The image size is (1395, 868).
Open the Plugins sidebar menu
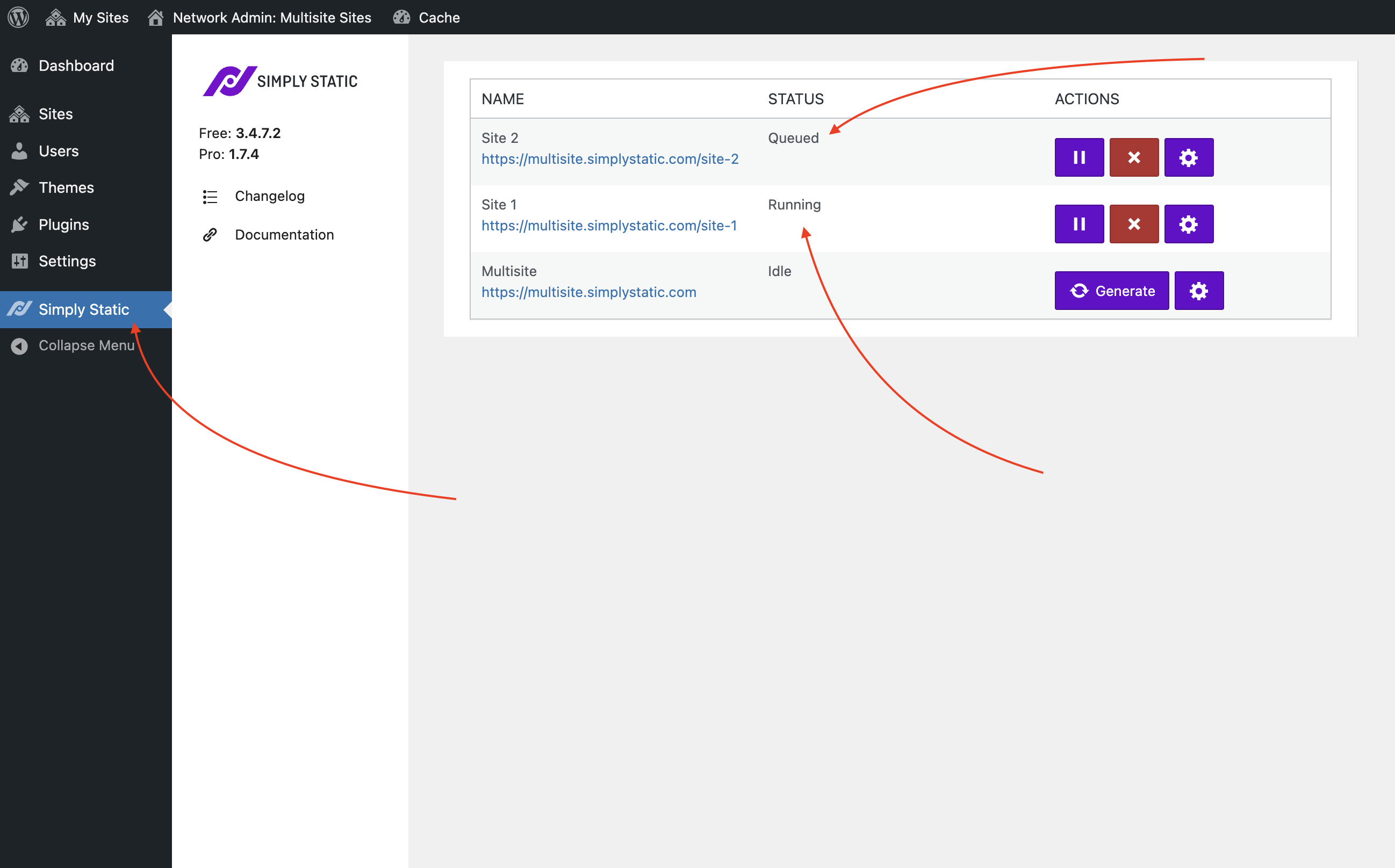coord(63,225)
